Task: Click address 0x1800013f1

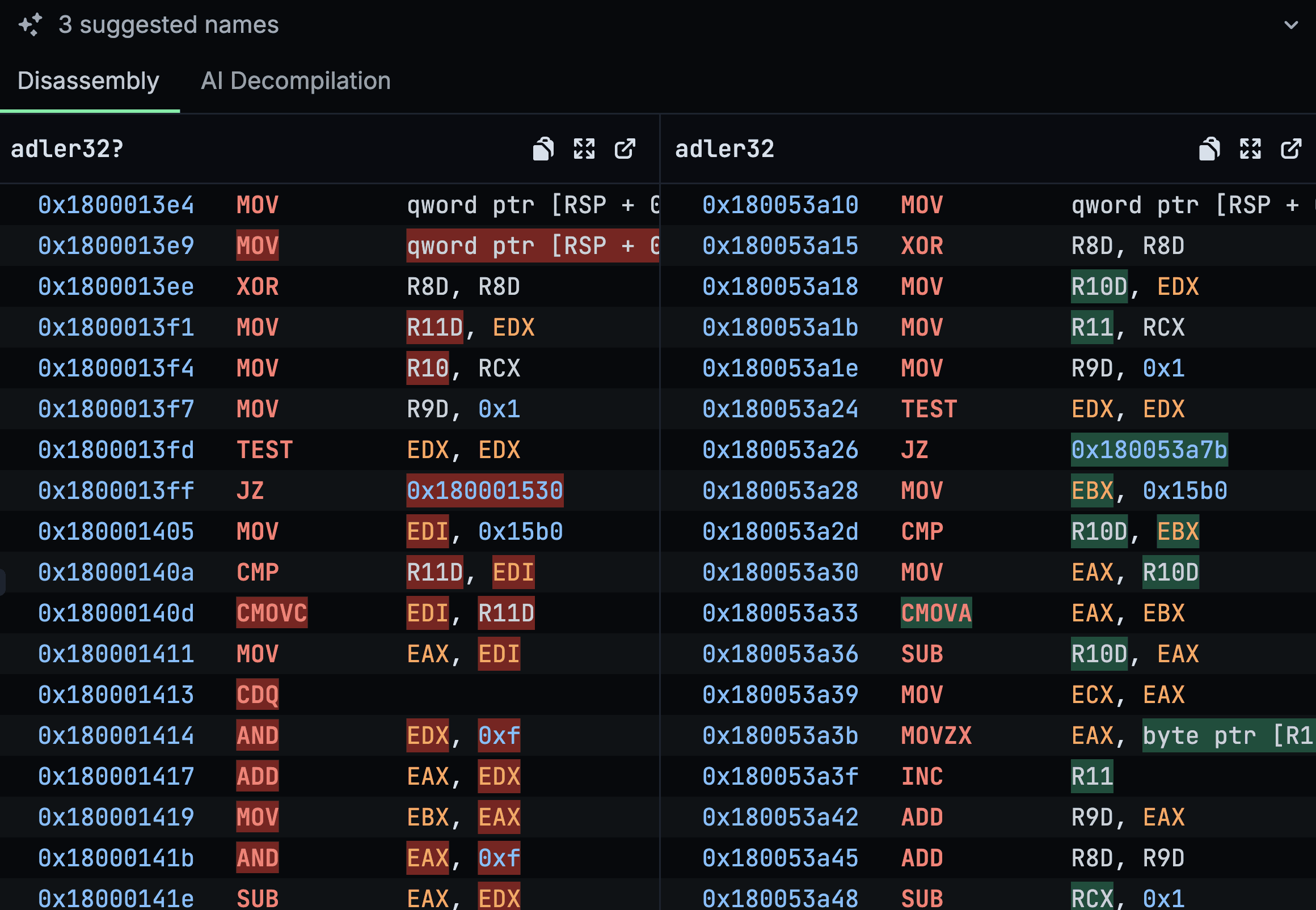Action: point(116,327)
